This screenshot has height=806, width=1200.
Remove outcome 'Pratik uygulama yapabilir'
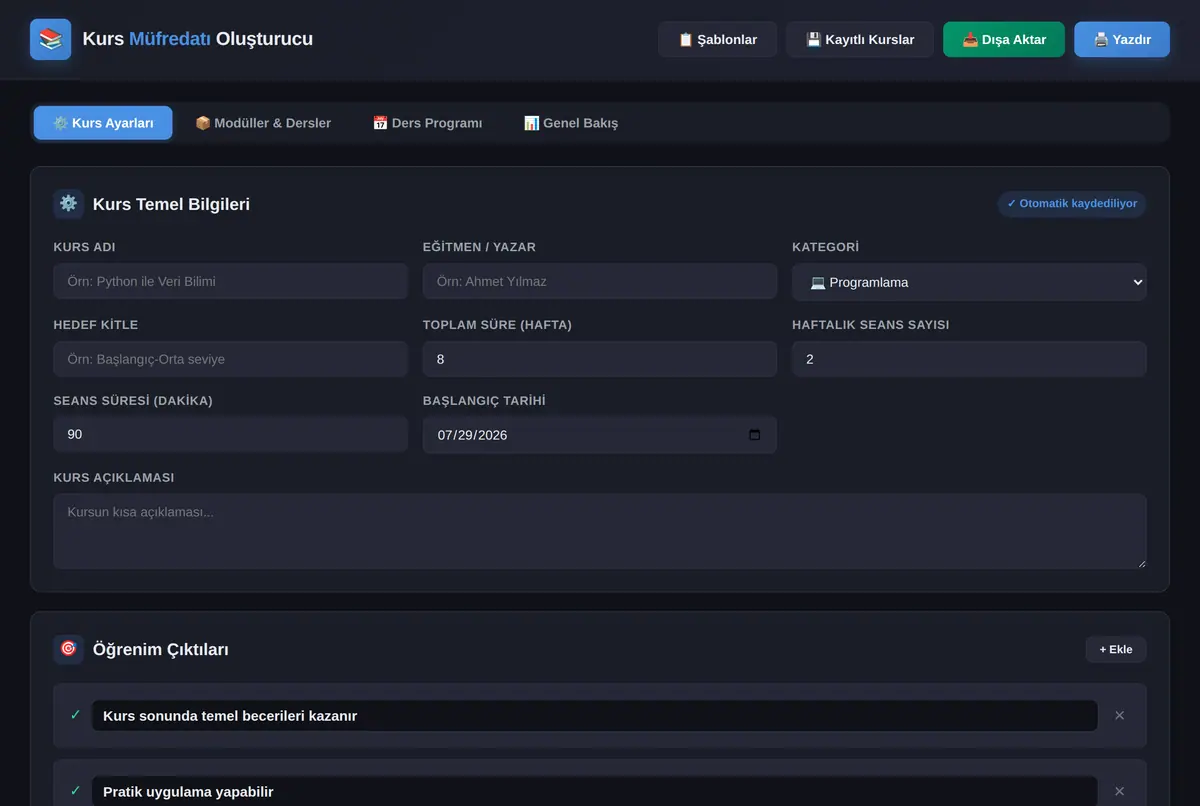[1120, 792]
